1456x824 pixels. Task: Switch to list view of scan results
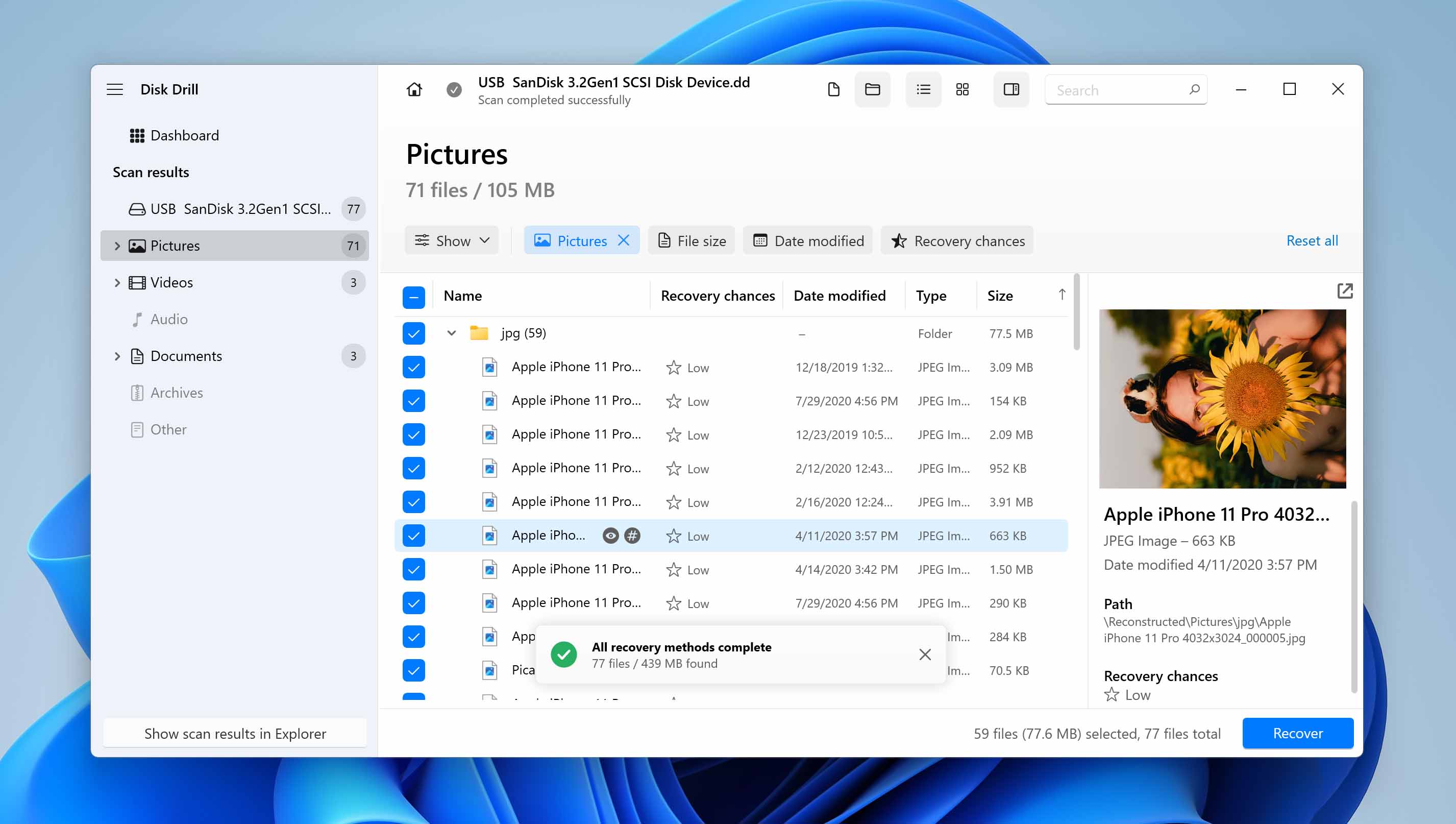tap(923, 89)
